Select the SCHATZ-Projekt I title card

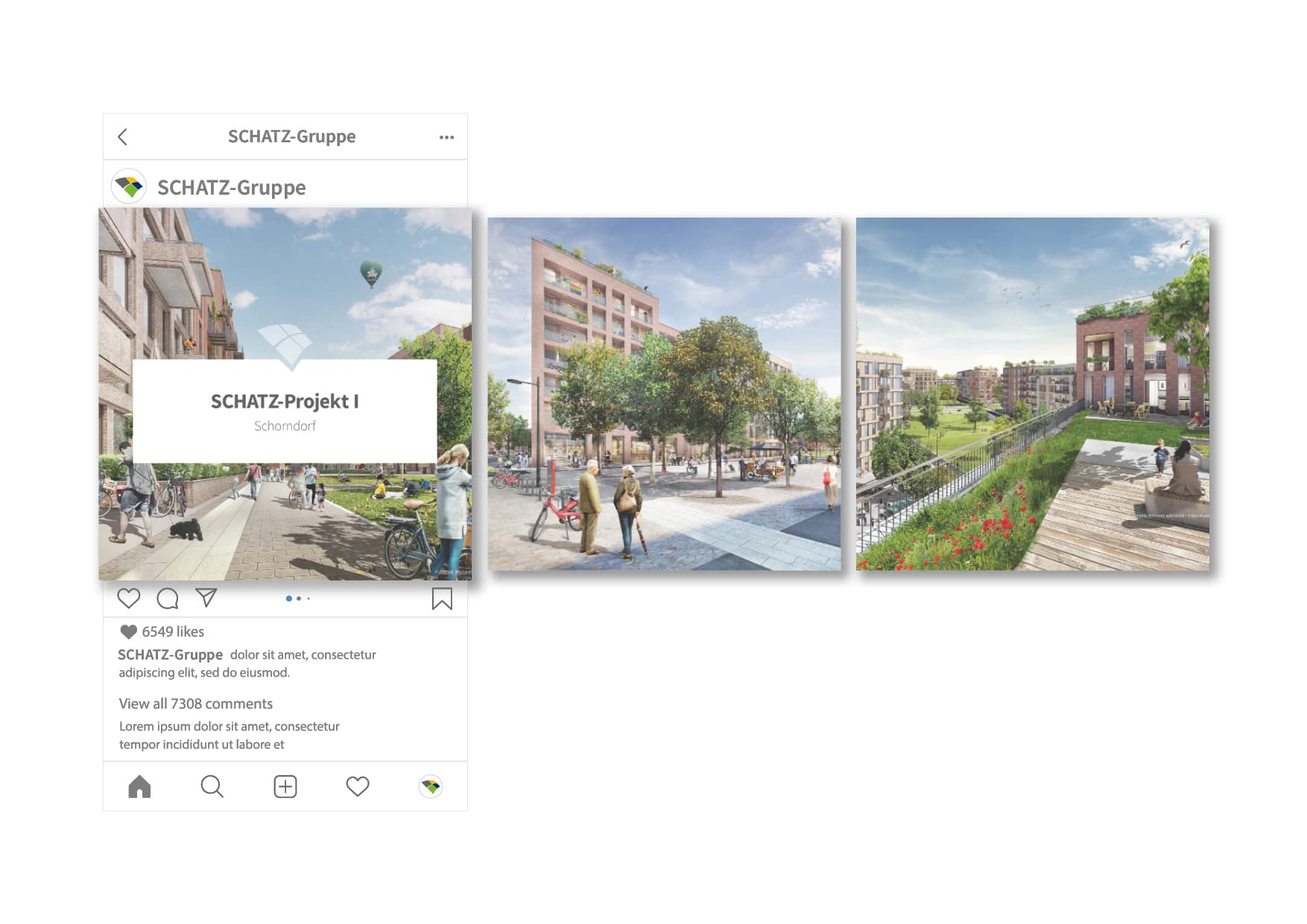pos(285,411)
